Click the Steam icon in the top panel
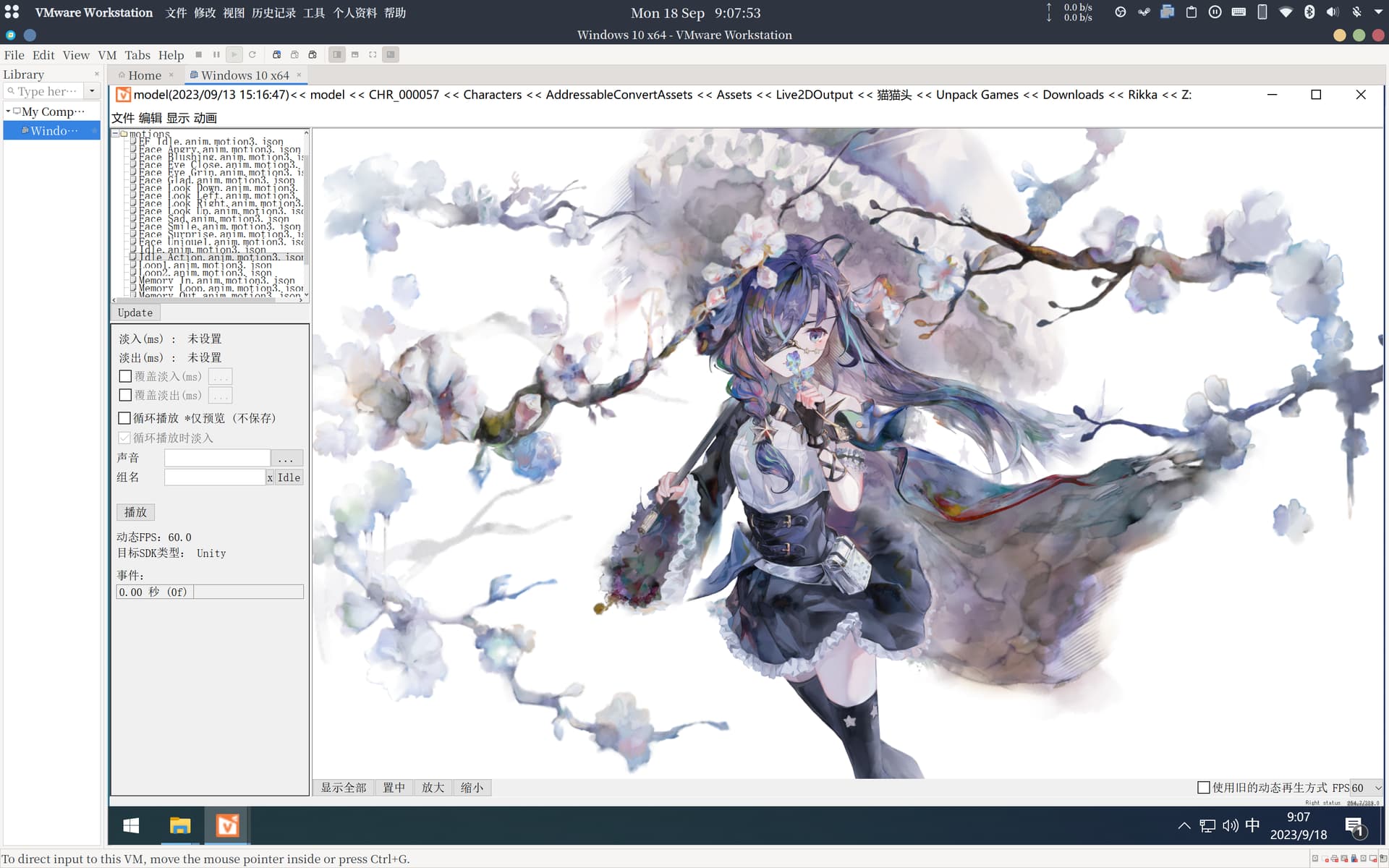1389x868 pixels. [1144, 12]
